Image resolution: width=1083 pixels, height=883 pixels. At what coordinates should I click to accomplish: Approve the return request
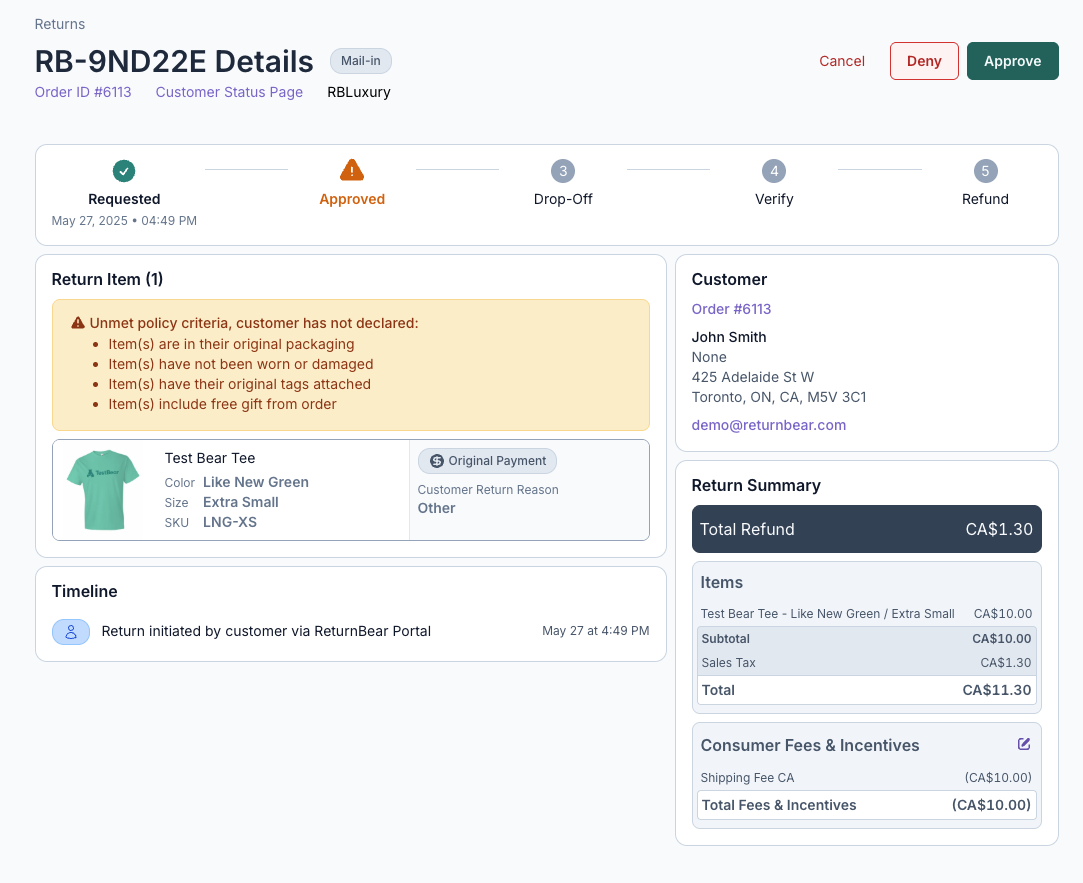click(1012, 61)
